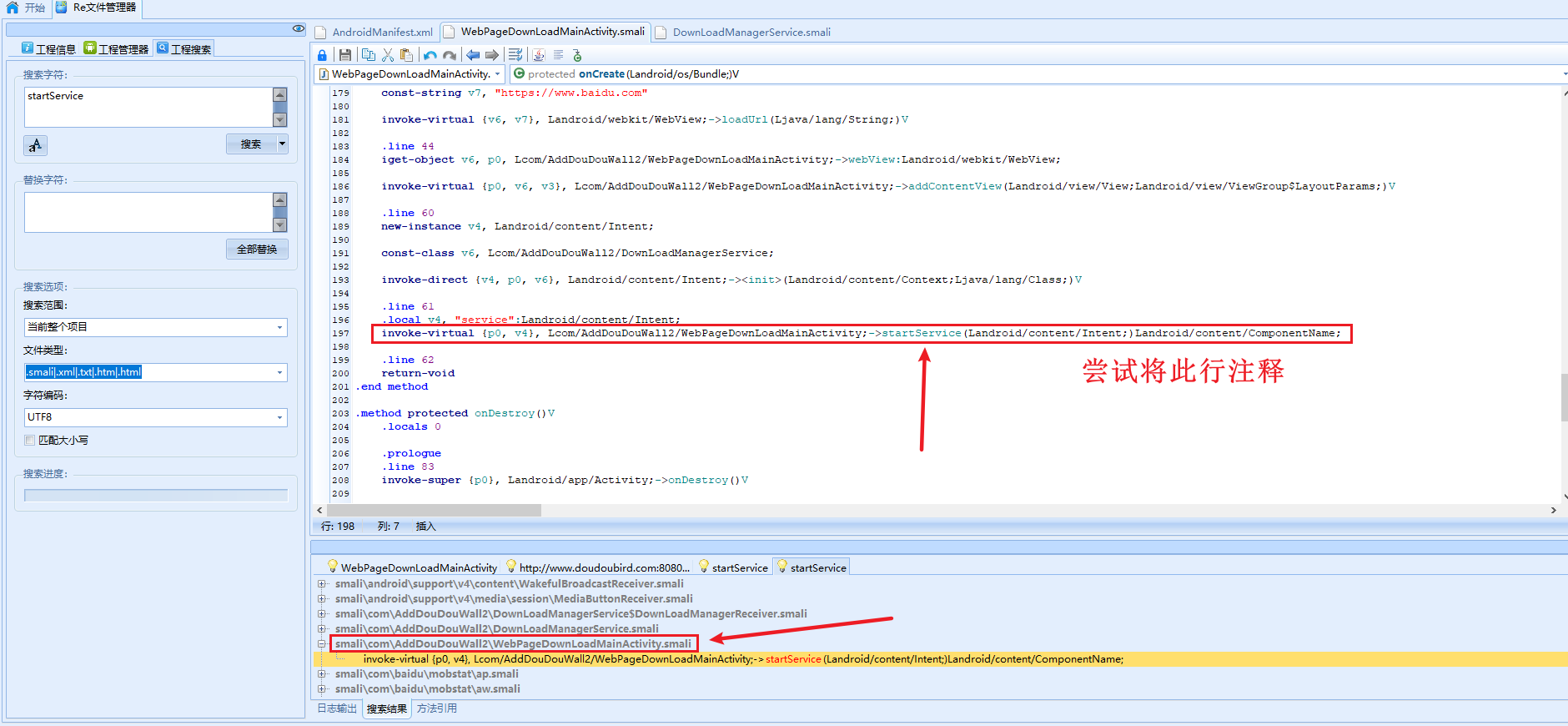Switch to the 工程管理器 panel tab
The height and width of the screenshot is (726, 1568).
click(x=116, y=49)
